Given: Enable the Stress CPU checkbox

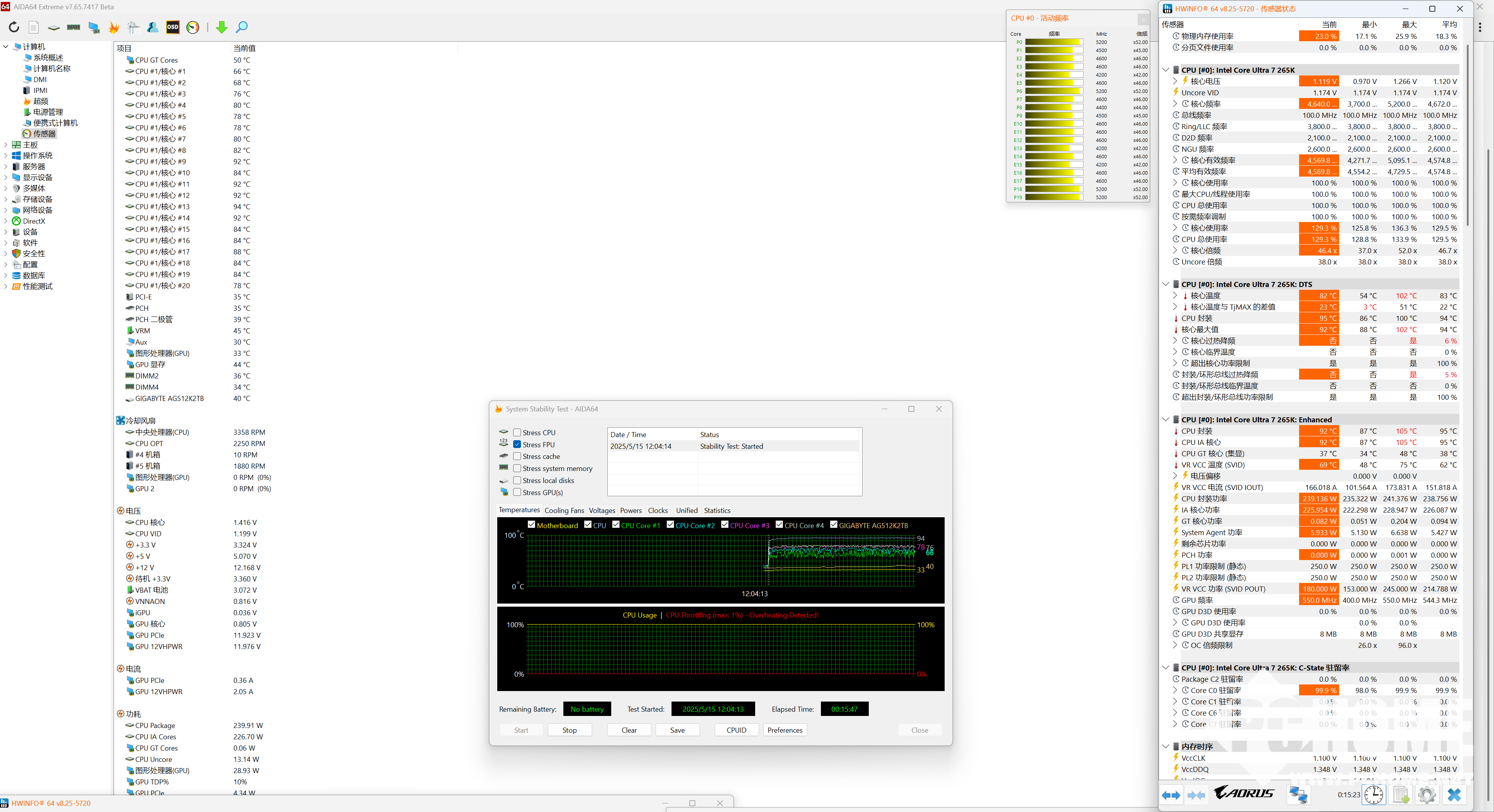Looking at the screenshot, I should point(517,432).
